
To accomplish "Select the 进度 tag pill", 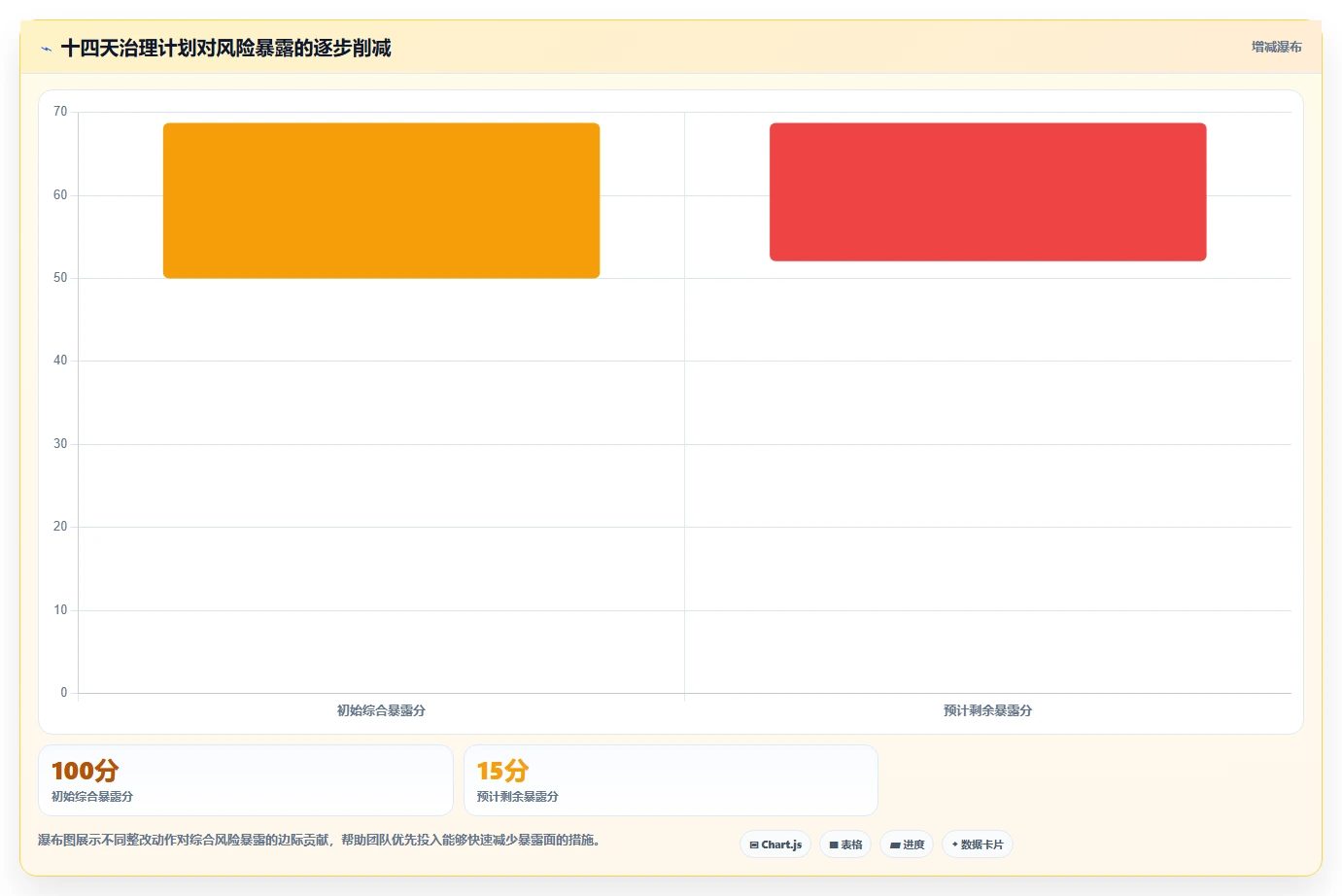I will pos(907,844).
